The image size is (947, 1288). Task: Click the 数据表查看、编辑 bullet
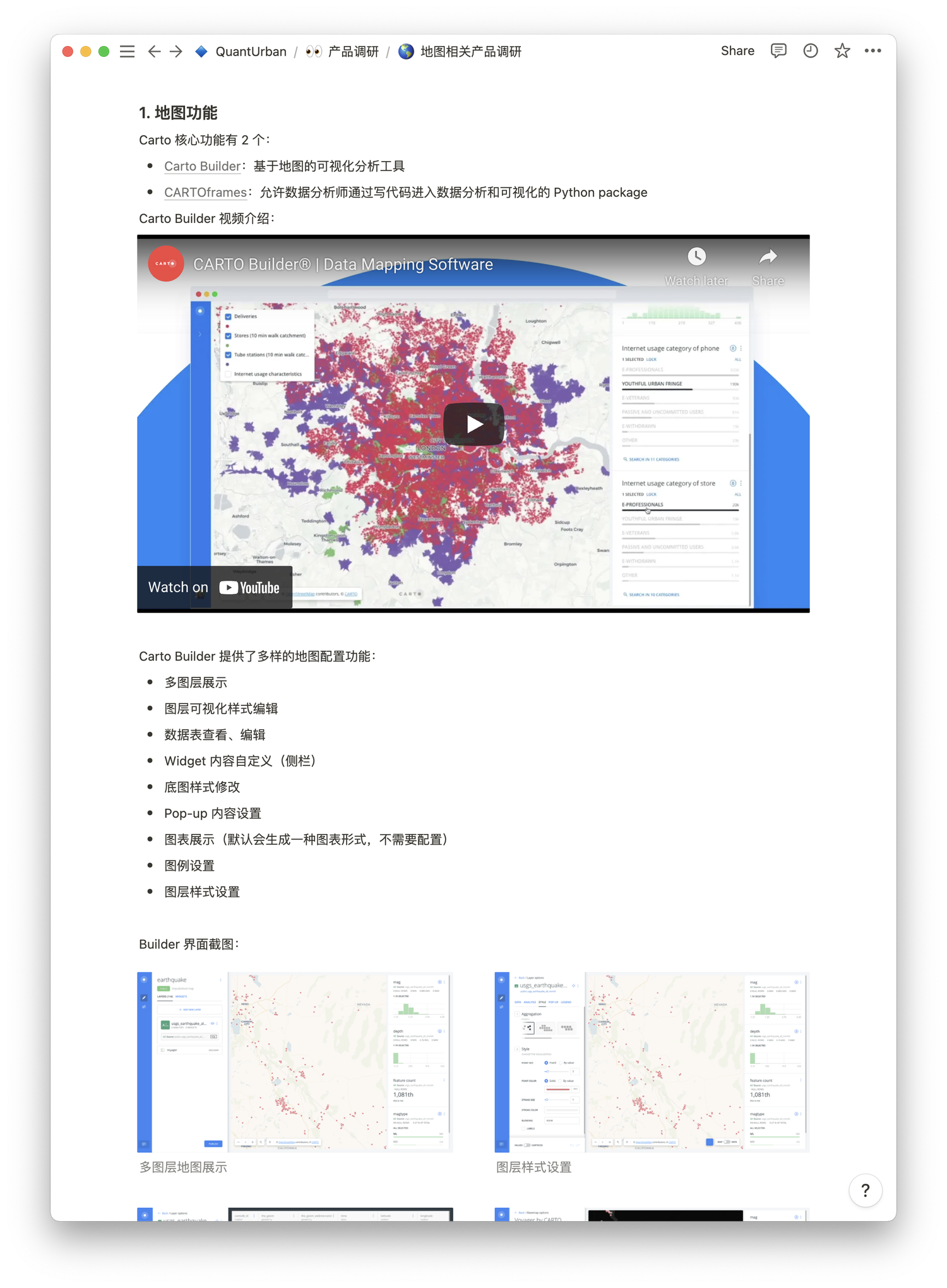[215, 735]
